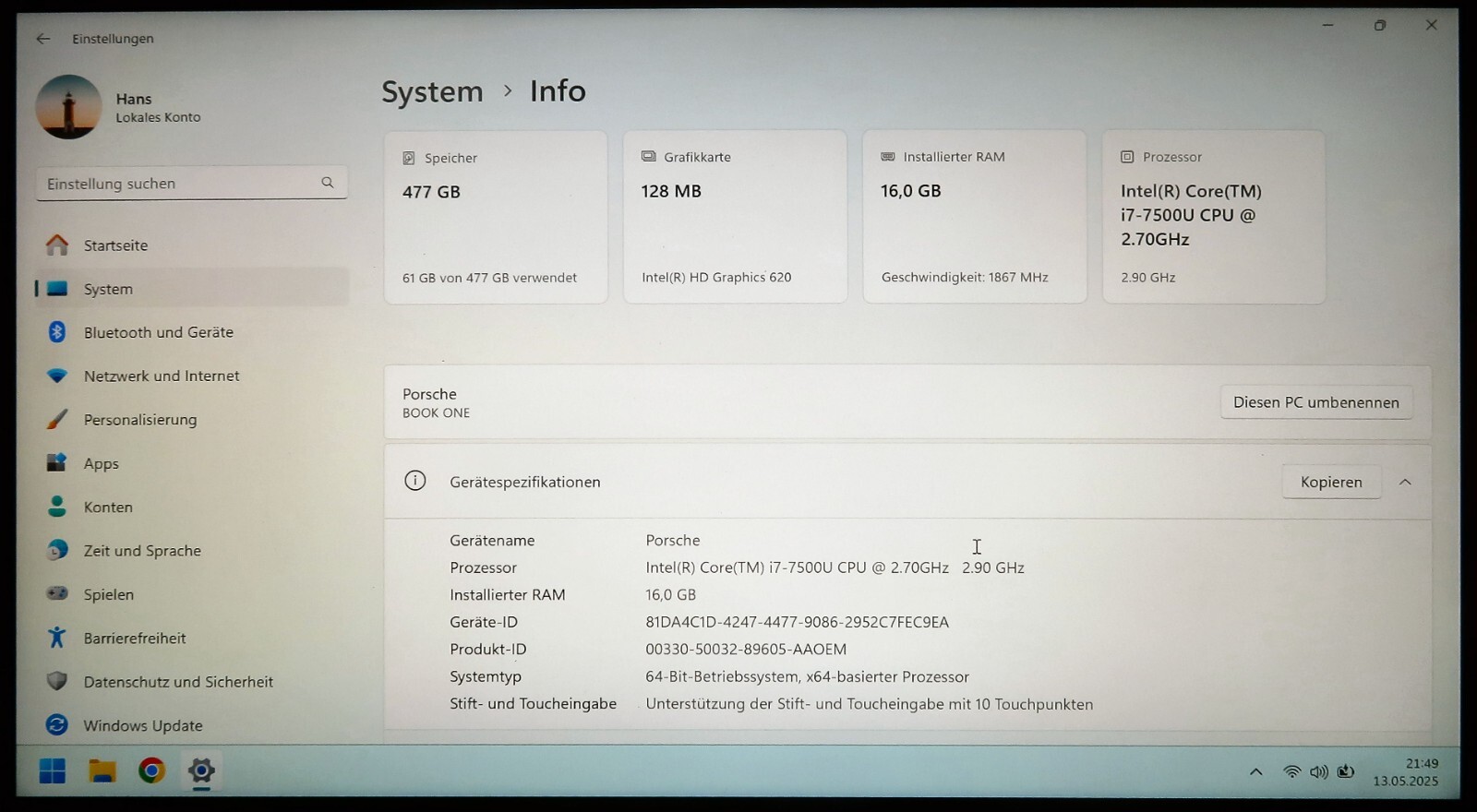This screenshot has height=812, width=1477.
Task: Open Personalisierung settings
Action: point(191,420)
